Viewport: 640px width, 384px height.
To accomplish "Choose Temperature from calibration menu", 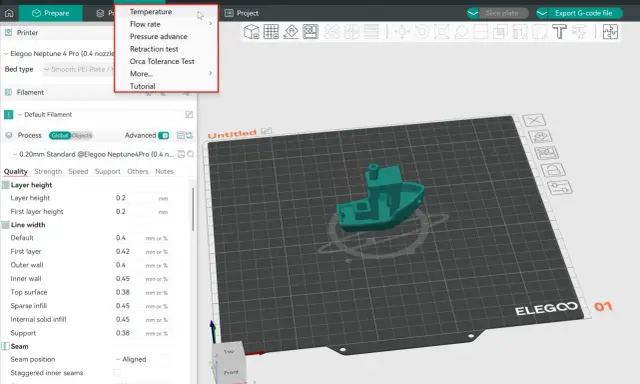I will pyautogui.click(x=166, y=12).
